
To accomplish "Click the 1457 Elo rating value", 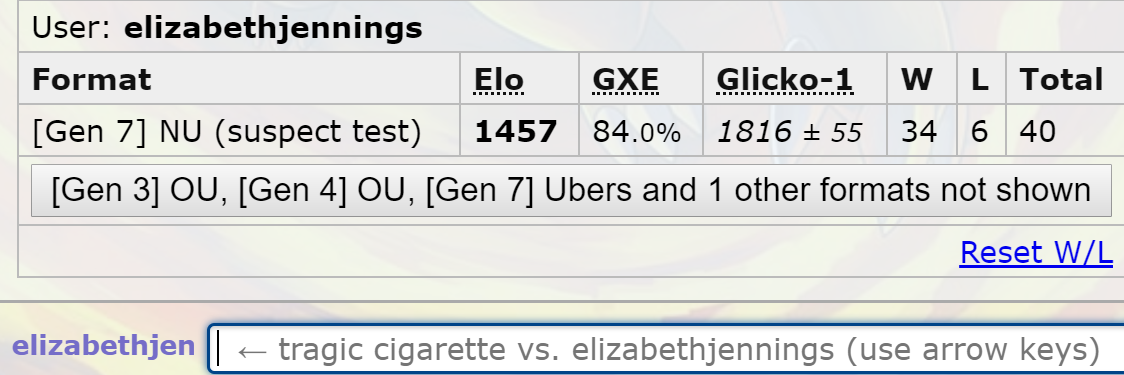I will pos(515,132).
